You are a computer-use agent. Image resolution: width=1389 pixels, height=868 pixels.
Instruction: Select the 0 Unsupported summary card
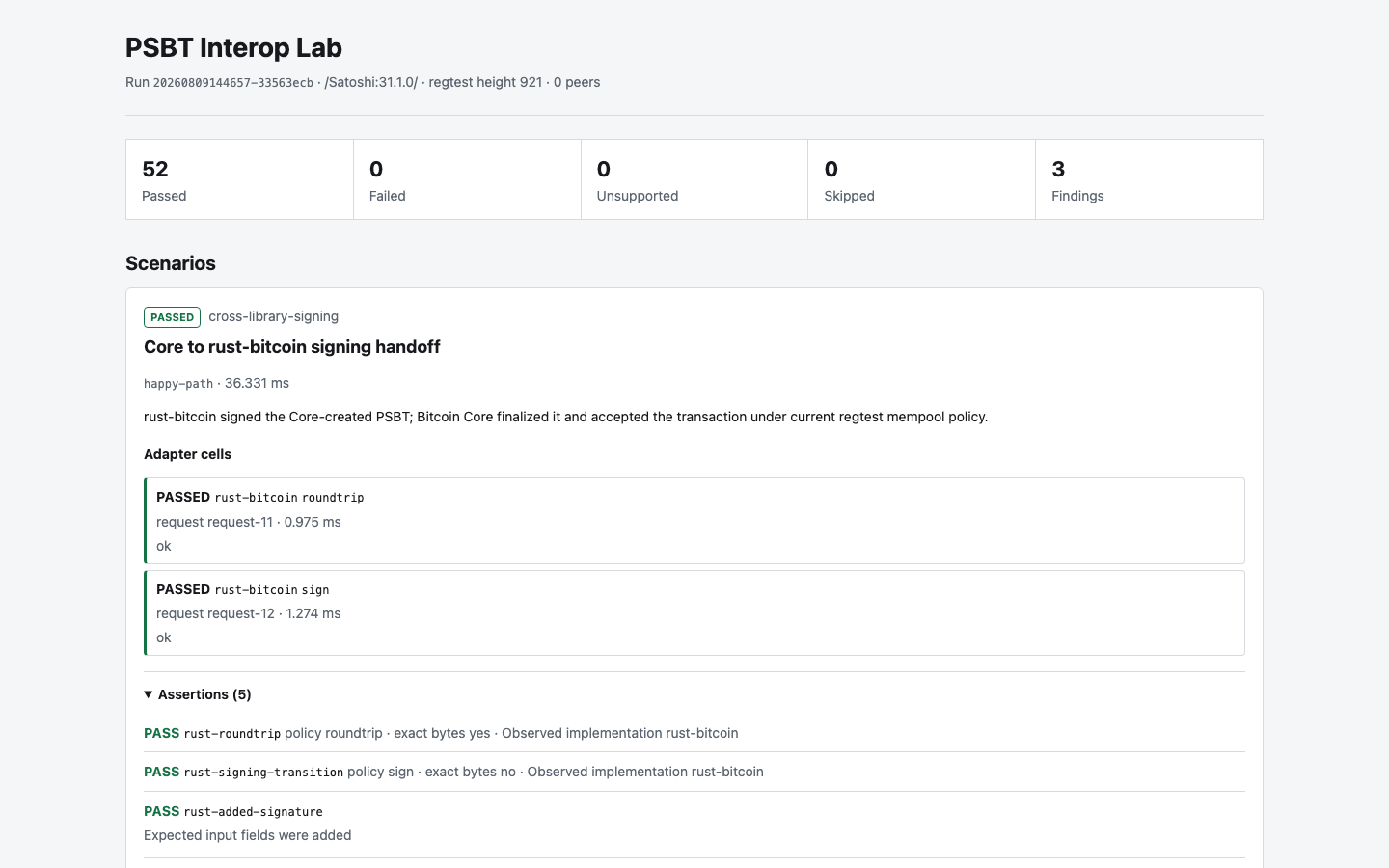coord(694,179)
